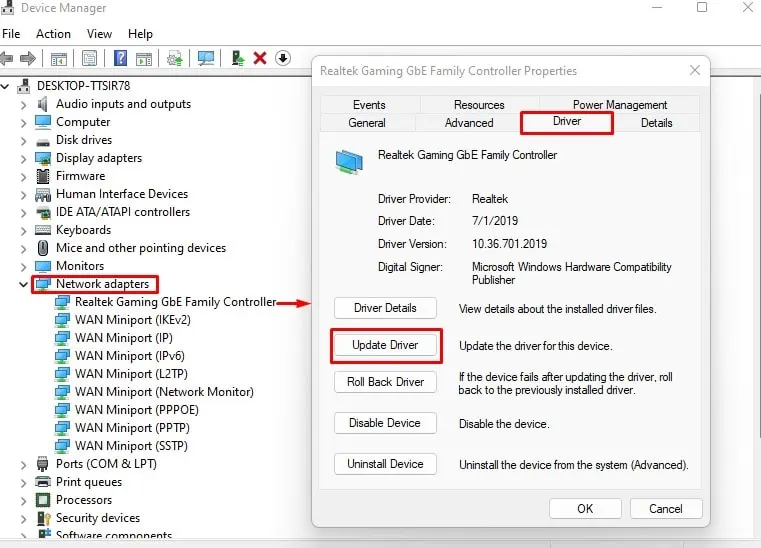
Task: Click Update device driver gear icon
Action: tap(175, 59)
